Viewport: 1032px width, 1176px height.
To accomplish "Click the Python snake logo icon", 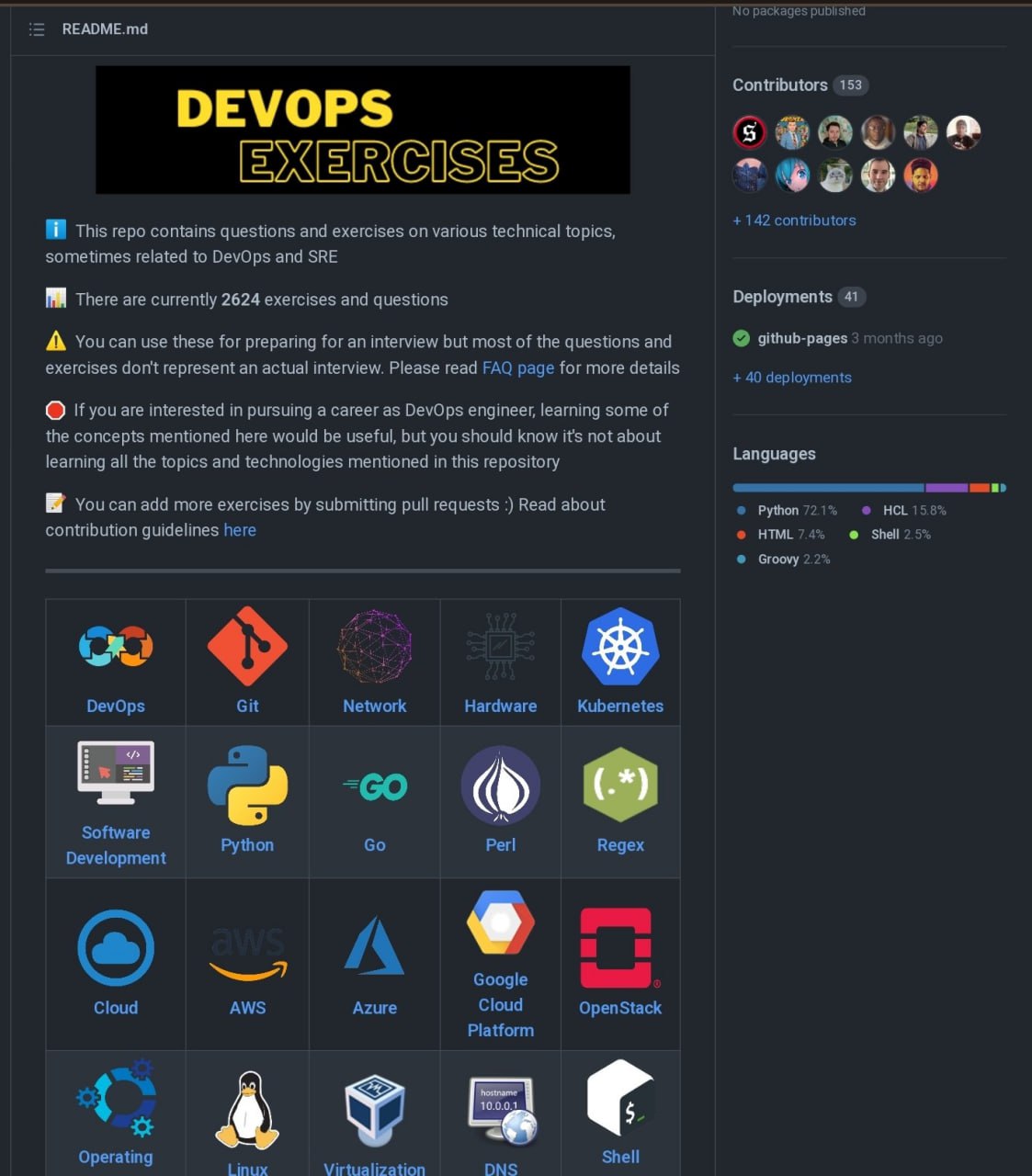I will pos(247,786).
